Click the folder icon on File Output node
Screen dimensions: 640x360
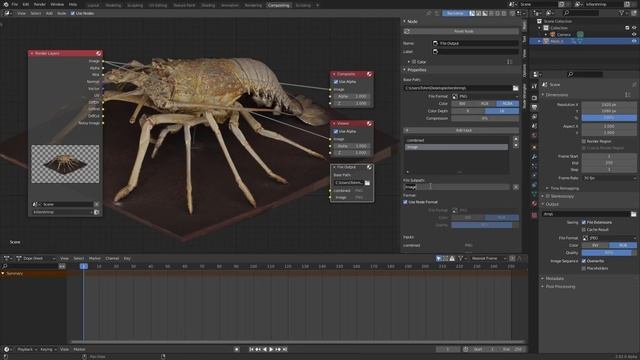367,183
